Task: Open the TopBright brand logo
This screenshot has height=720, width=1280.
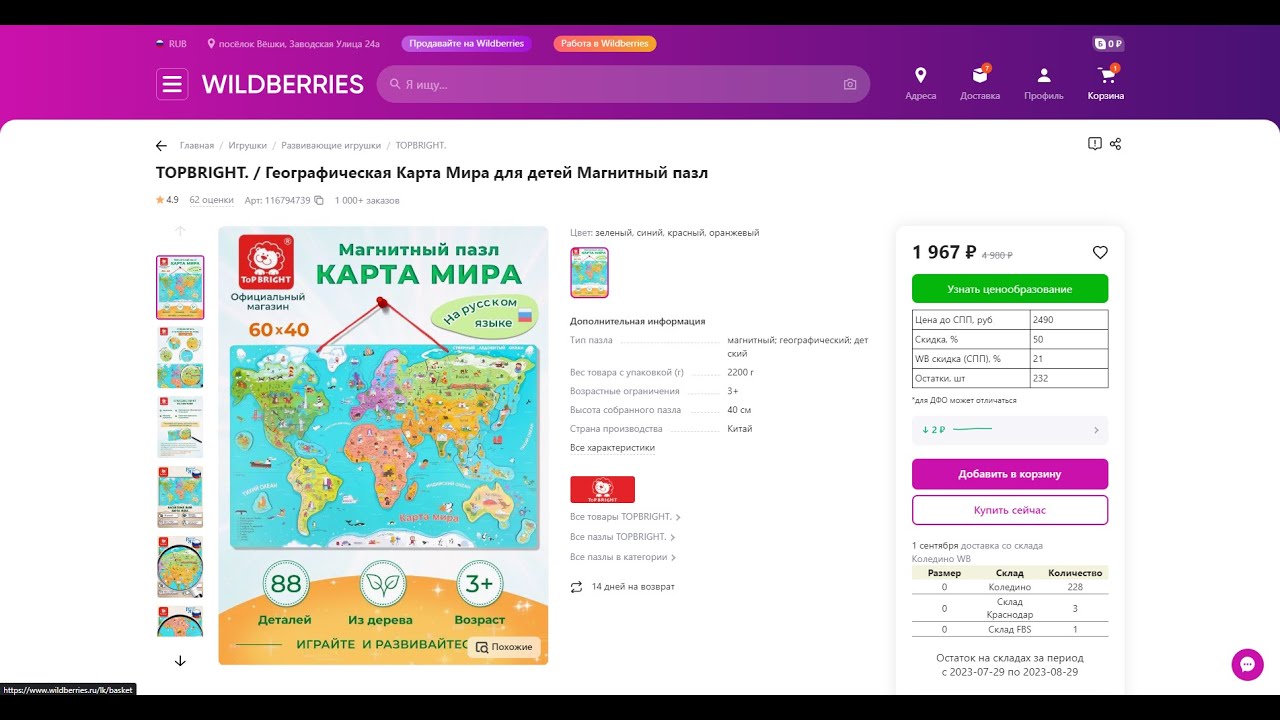Action: coord(602,489)
